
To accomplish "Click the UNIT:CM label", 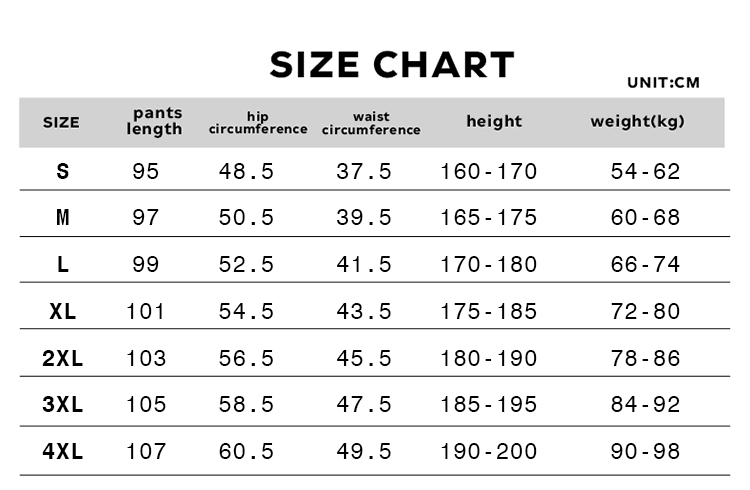I will tap(663, 82).
